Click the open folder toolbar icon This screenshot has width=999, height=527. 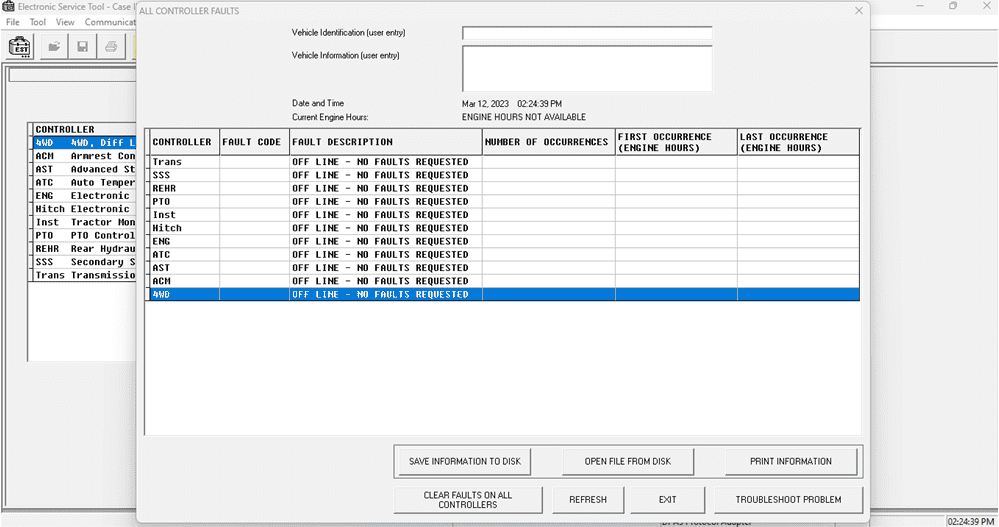(x=54, y=47)
